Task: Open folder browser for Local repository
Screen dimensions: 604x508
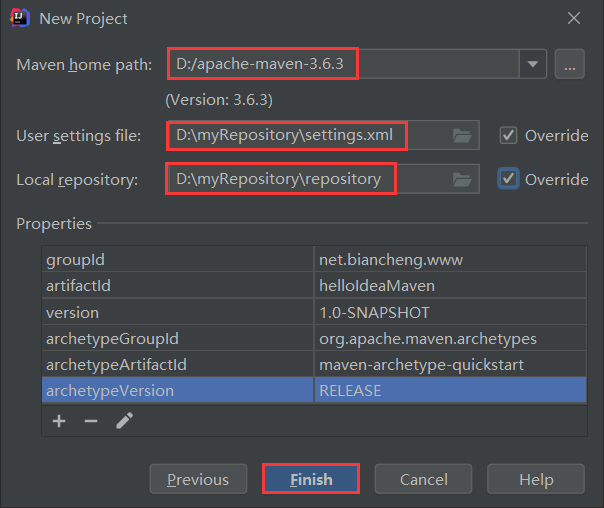Action: (x=462, y=179)
